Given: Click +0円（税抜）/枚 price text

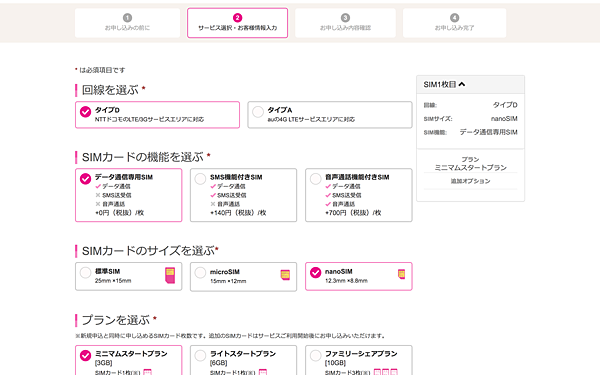Looking at the screenshot, I should [x=119, y=213].
